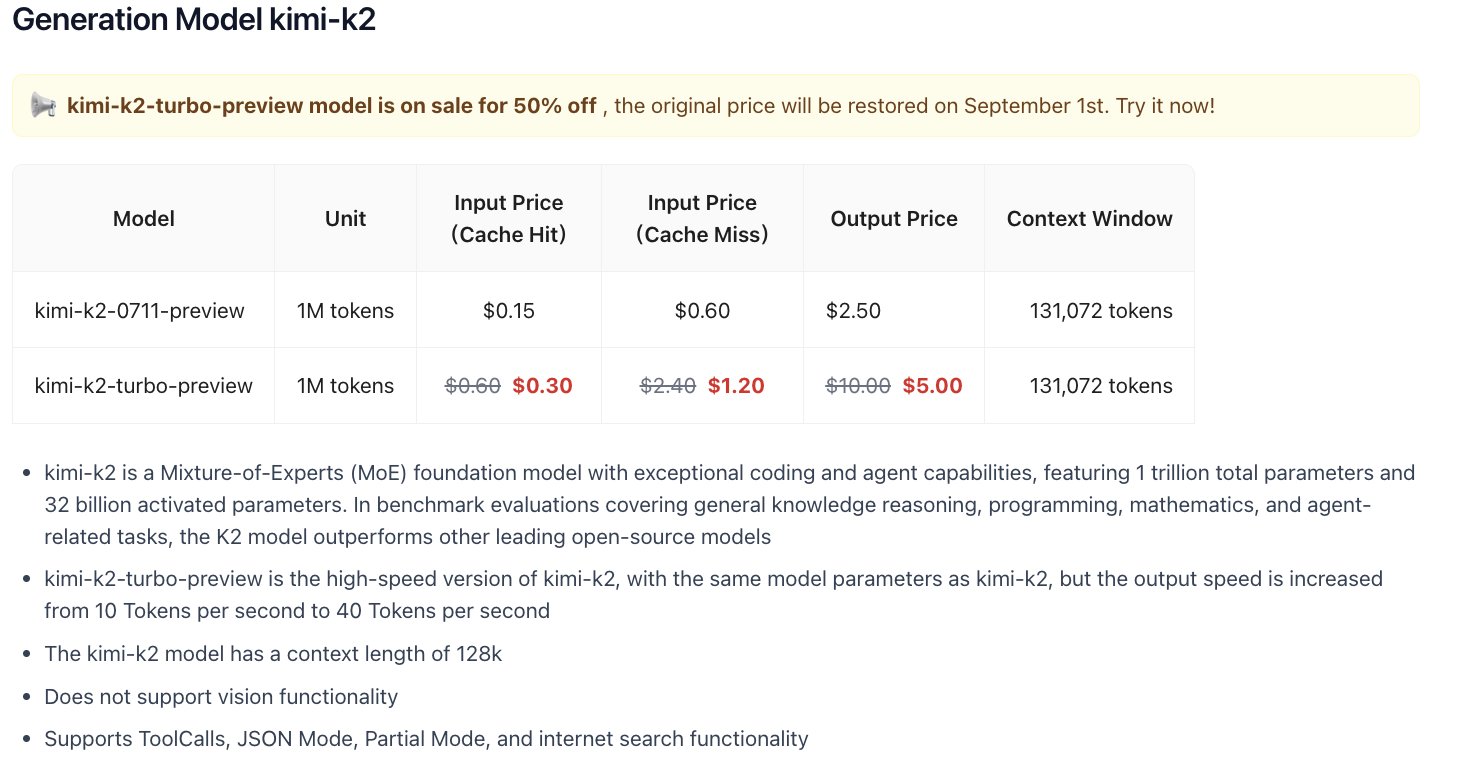The image size is (1464, 766).
Task: Select the "Output Price" column header
Action: (894, 219)
